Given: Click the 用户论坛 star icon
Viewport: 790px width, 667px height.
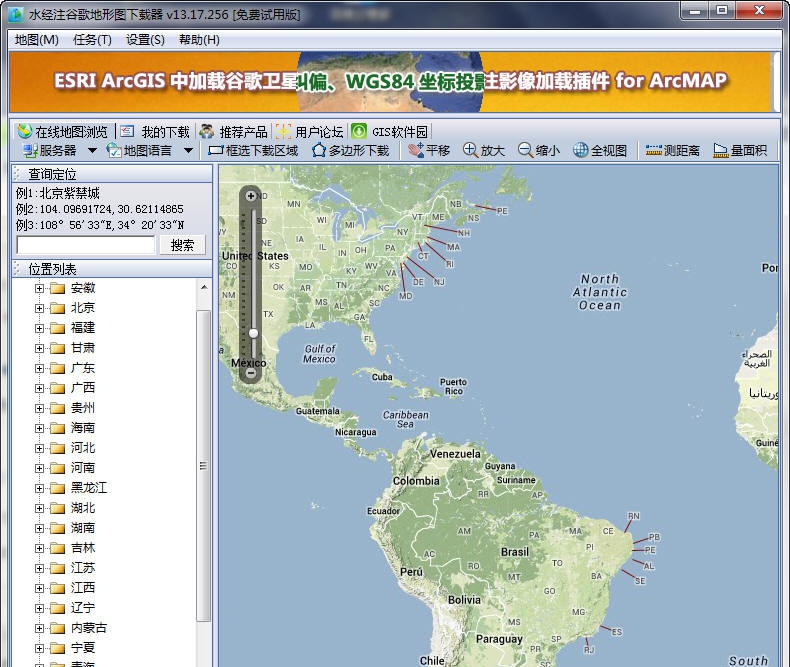Looking at the screenshot, I should click(x=283, y=131).
